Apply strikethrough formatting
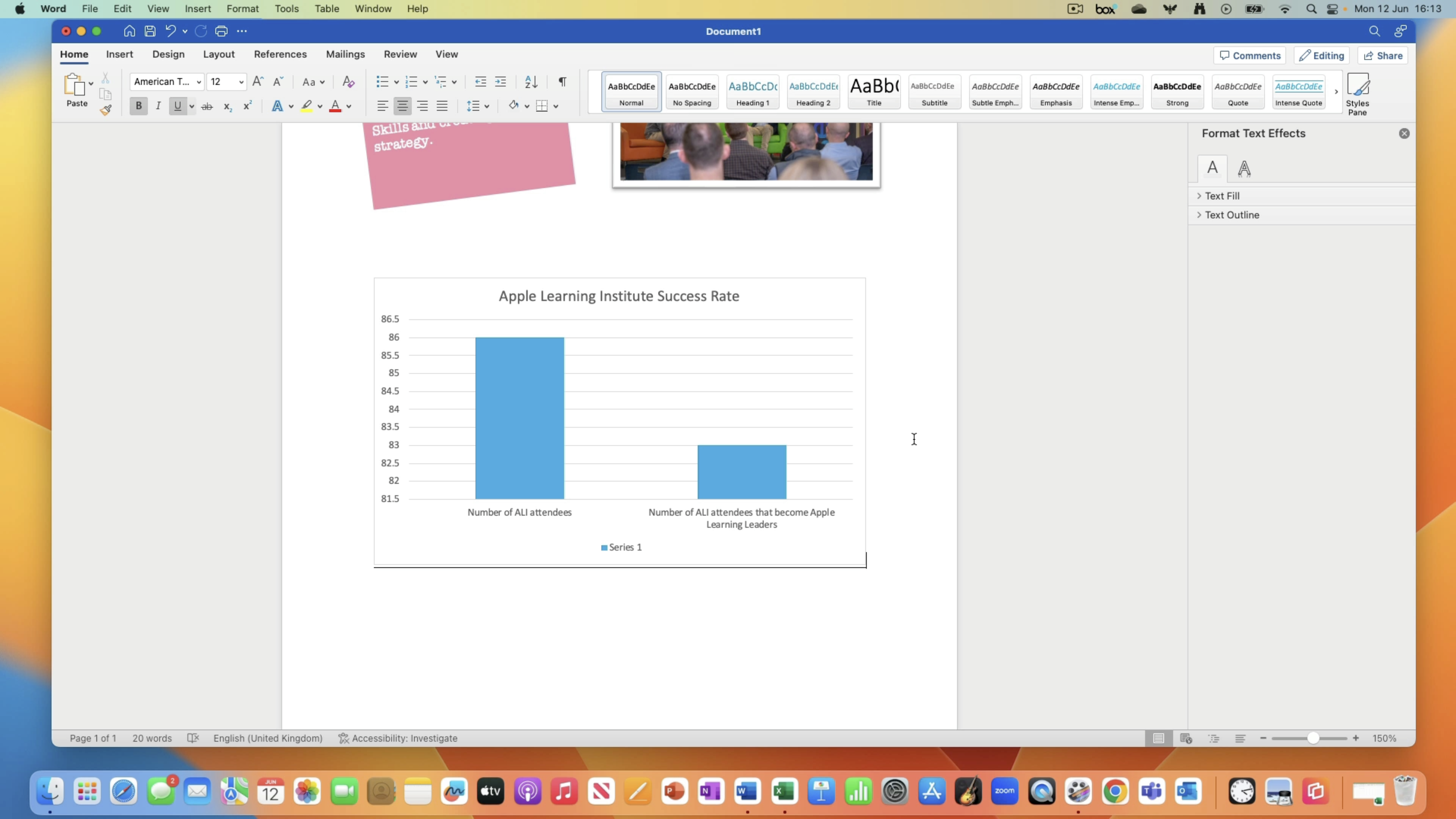Screen dimensions: 1456x819 pos(207,106)
